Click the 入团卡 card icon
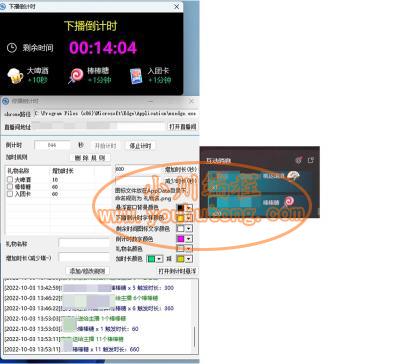This screenshot has width=400, height=364. pyautogui.click(x=136, y=76)
